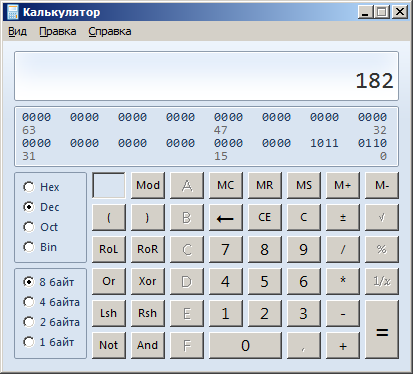
Task: Select 1 байт word size
Action: 49,342
